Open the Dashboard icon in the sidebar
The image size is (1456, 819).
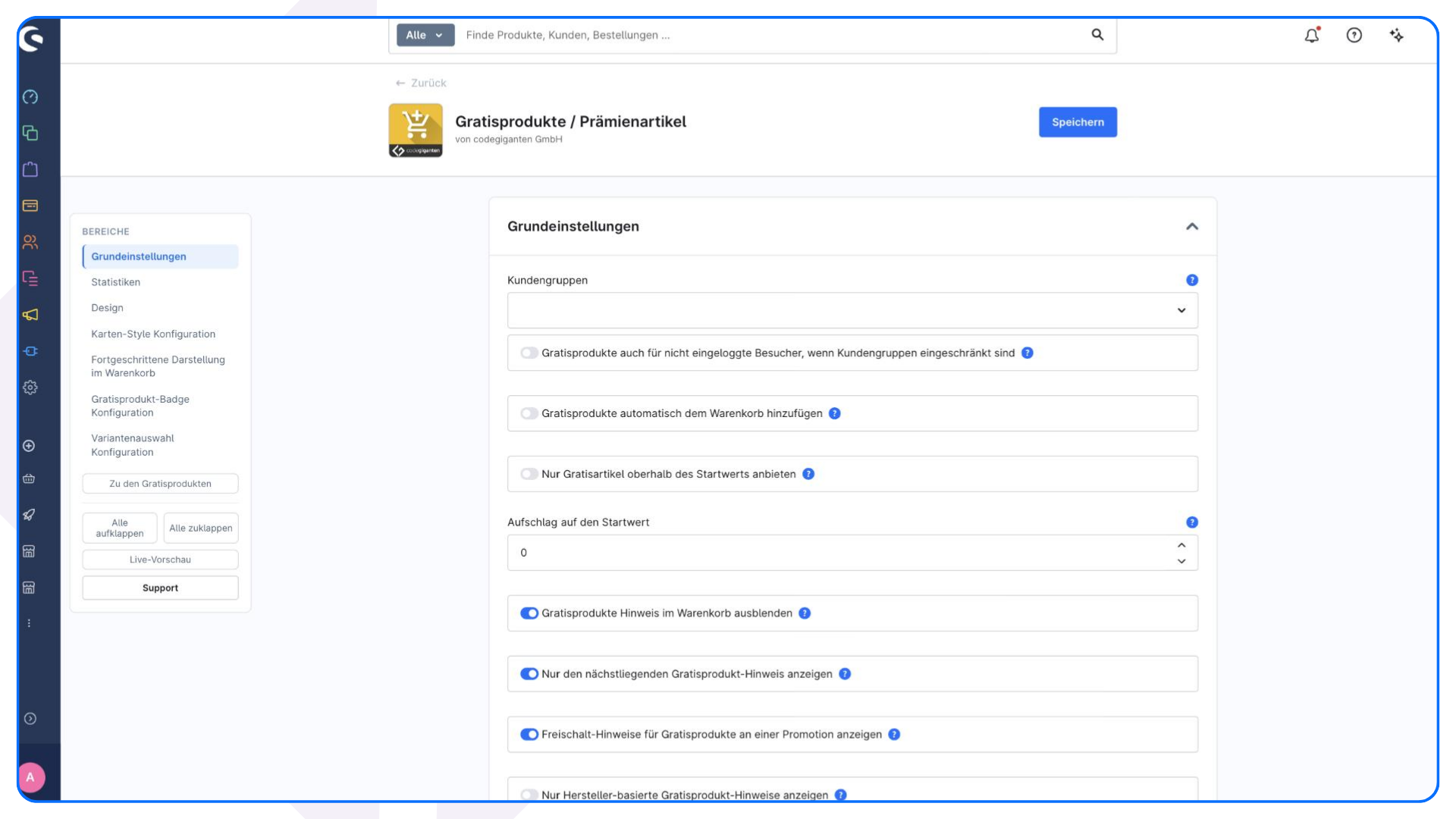[x=30, y=97]
